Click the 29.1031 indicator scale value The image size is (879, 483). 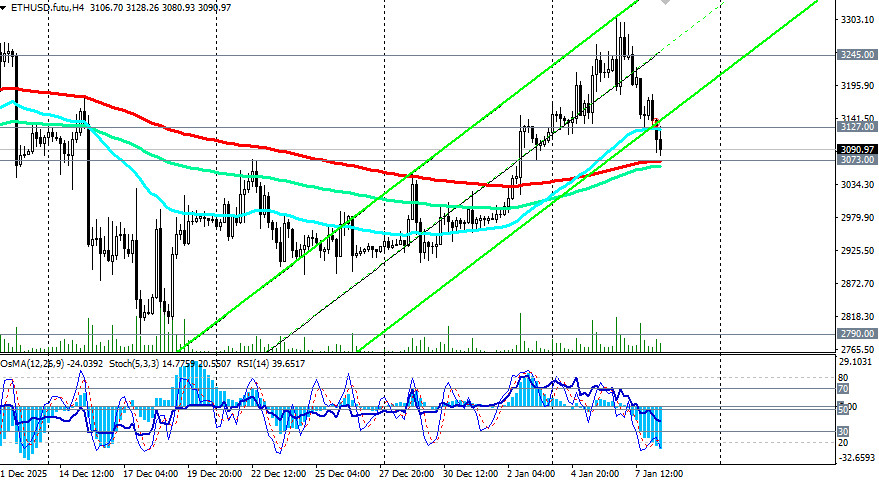(x=855, y=361)
